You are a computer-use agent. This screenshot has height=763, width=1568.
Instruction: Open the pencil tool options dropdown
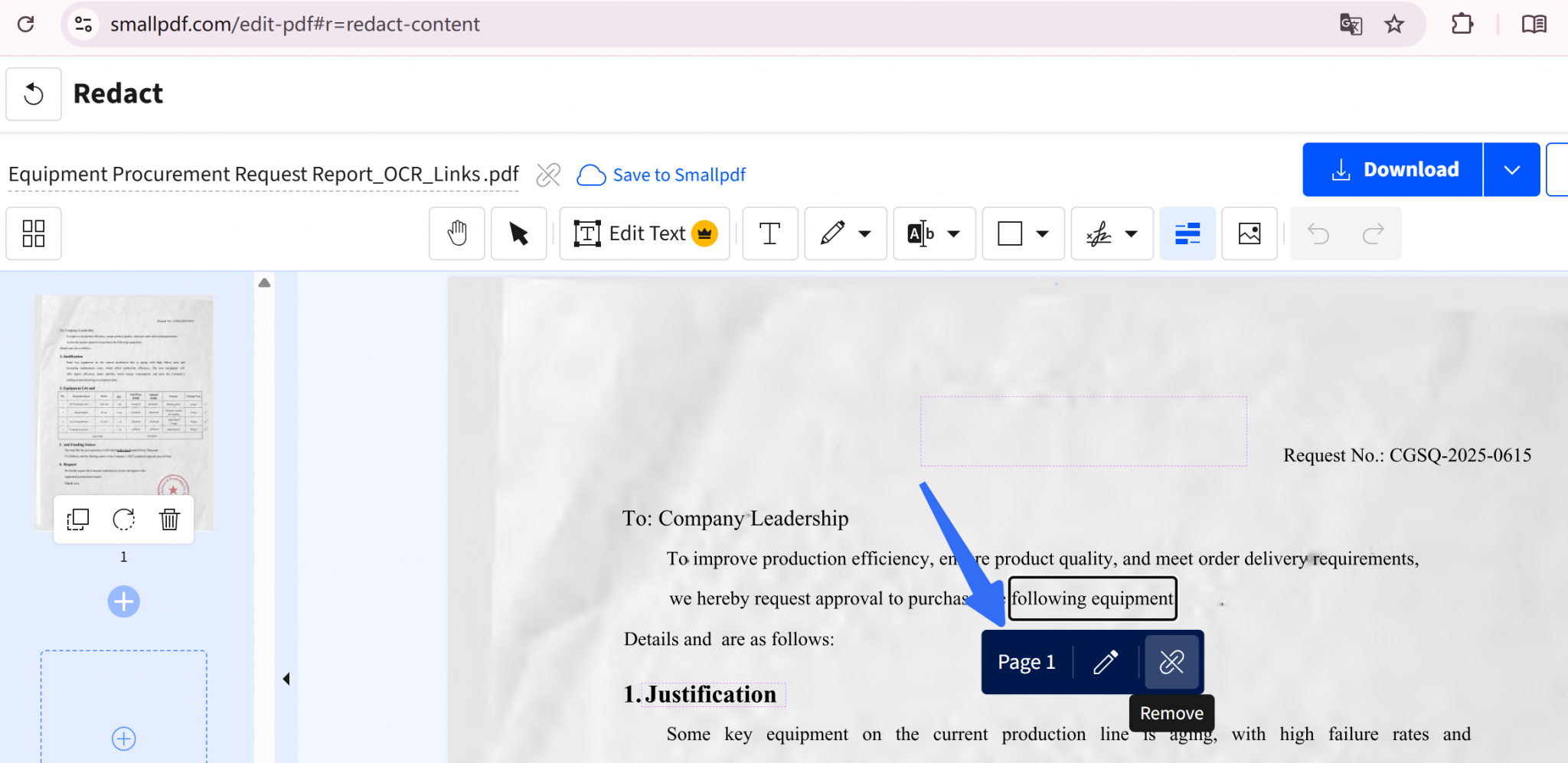pos(865,233)
